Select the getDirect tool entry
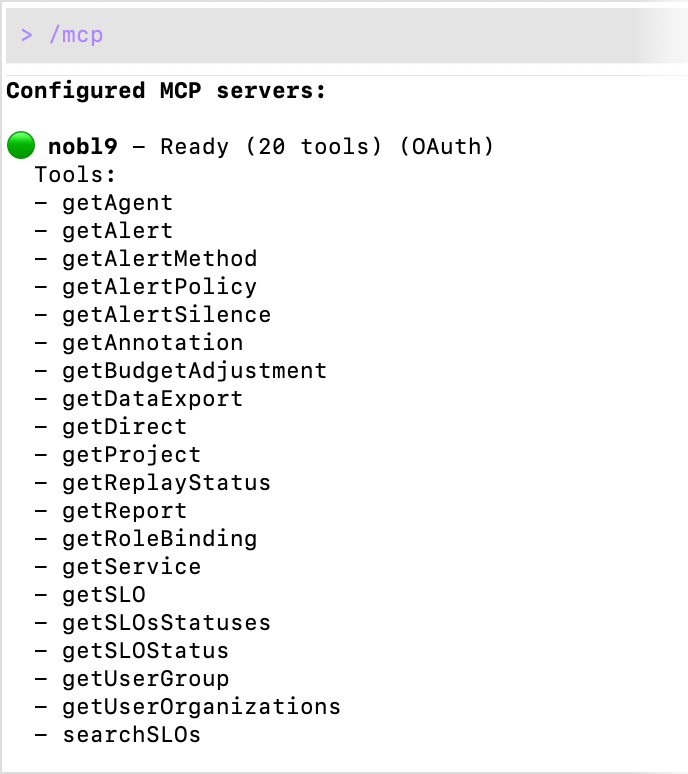This screenshot has height=774, width=688. 124,427
